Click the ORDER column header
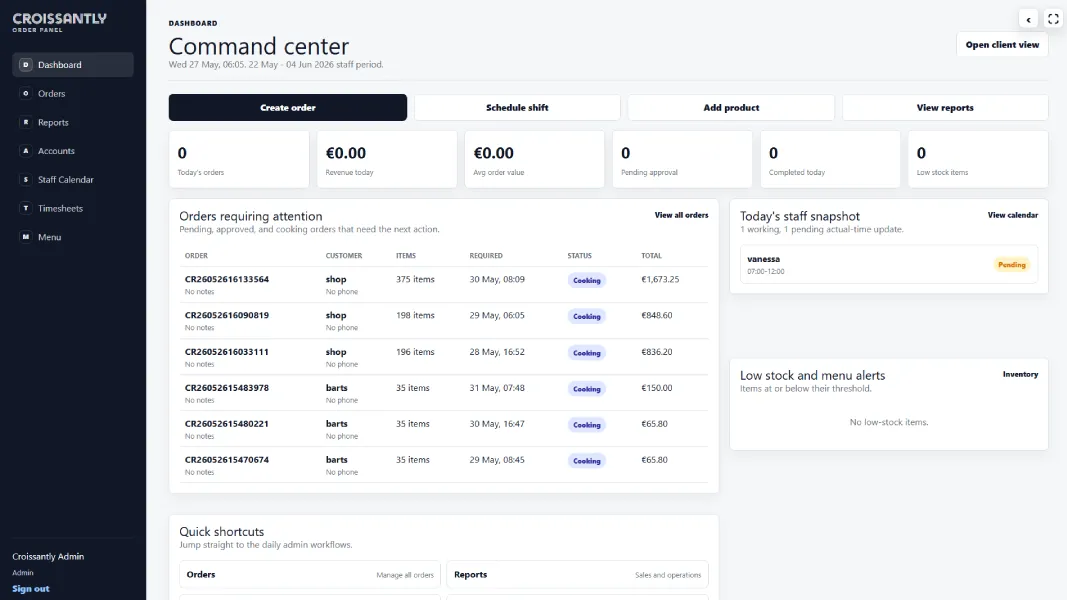The height and width of the screenshot is (600, 1067). [x=196, y=256]
